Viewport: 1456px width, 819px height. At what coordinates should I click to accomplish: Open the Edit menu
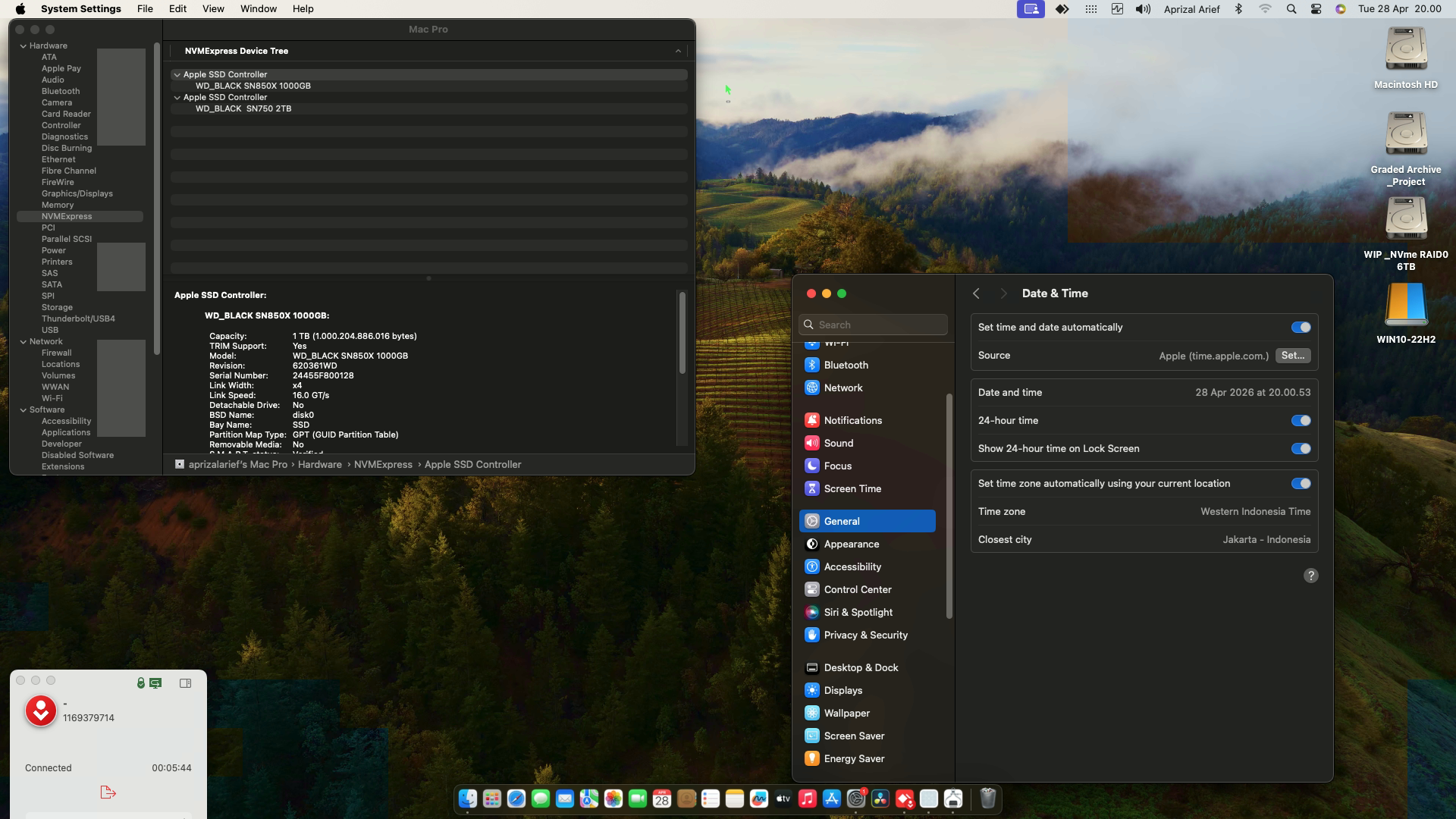(177, 9)
